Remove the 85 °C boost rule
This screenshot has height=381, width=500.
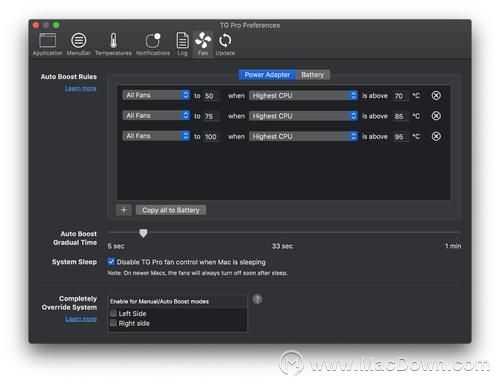pos(436,116)
